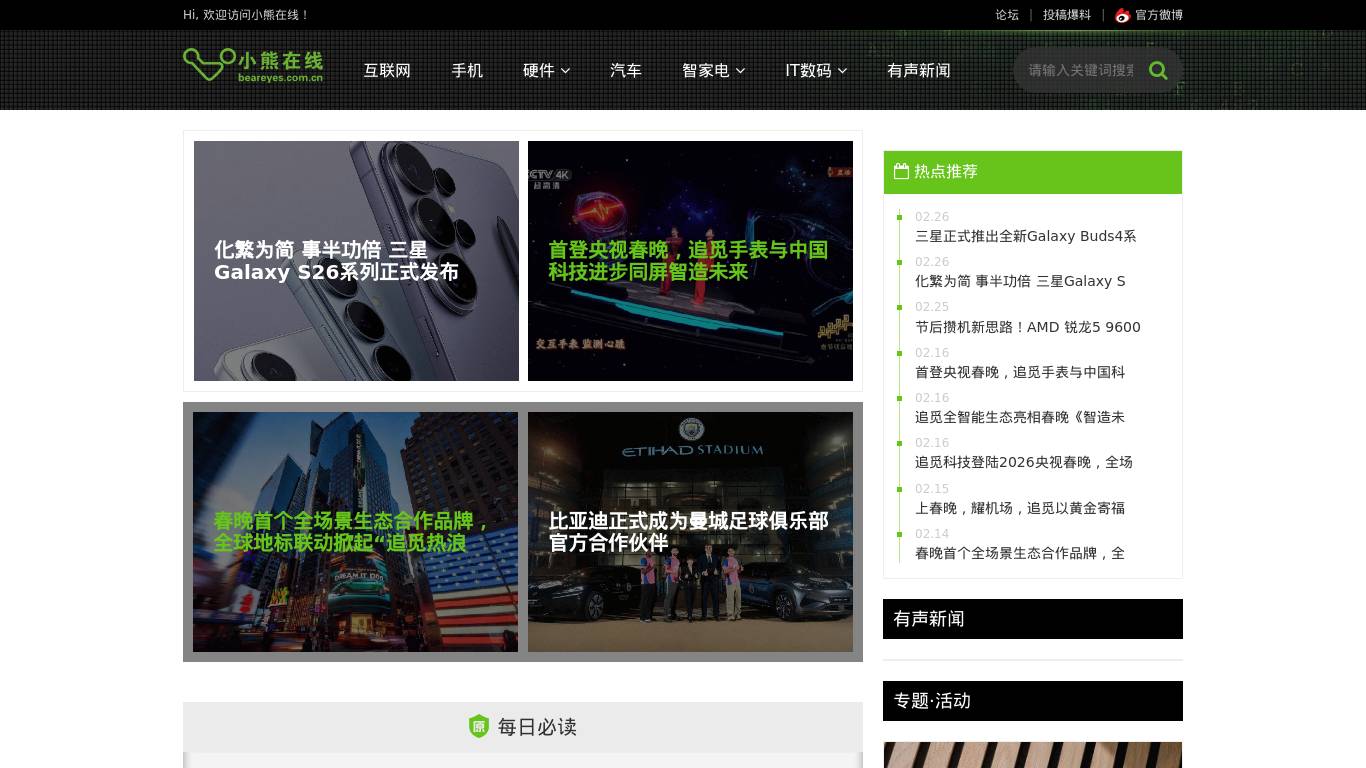This screenshot has height=768, width=1366.
Task: Expand the IT数码 dropdown
Action: click(x=815, y=70)
